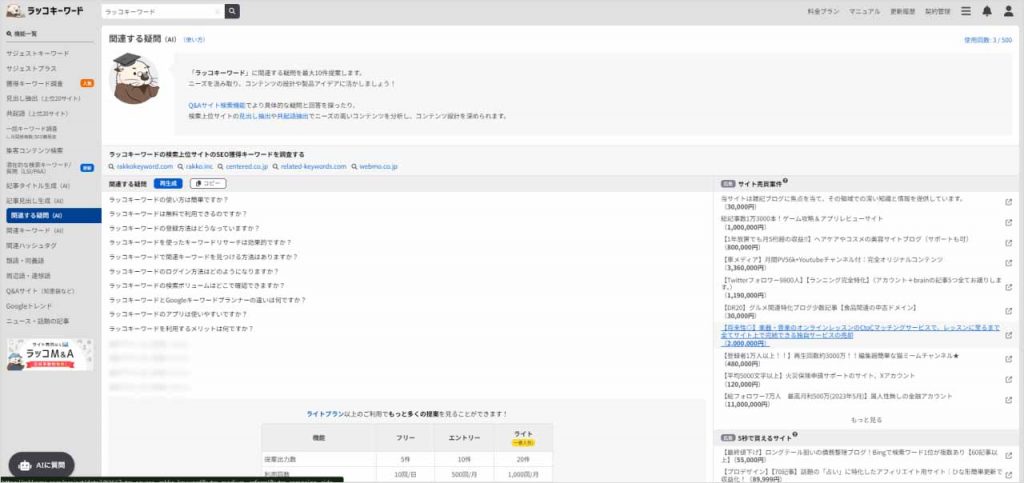Open external link icon for 120,000円 listing
1024x483 pixels.
(x=1008, y=380)
